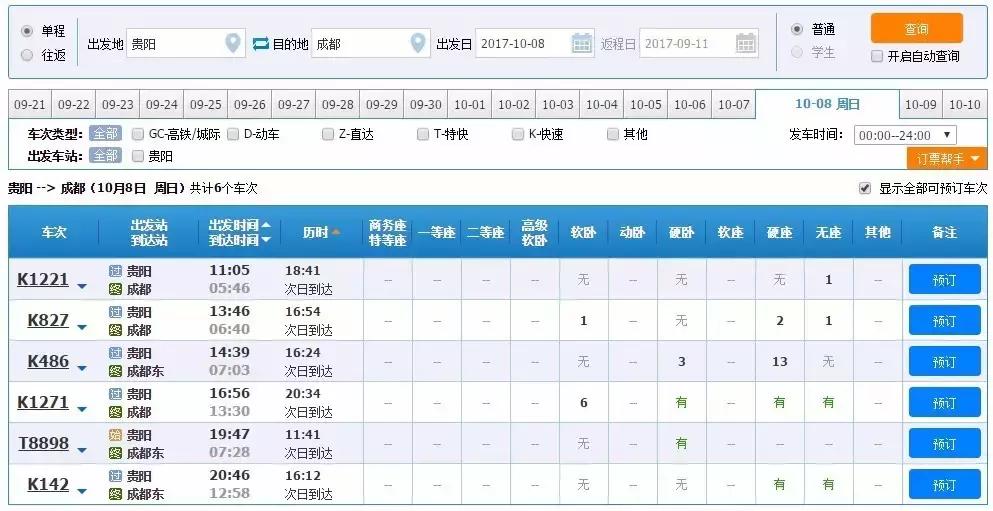993x511 pixels.
Task: Select 全部 for departure station filter
Action: [105, 156]
